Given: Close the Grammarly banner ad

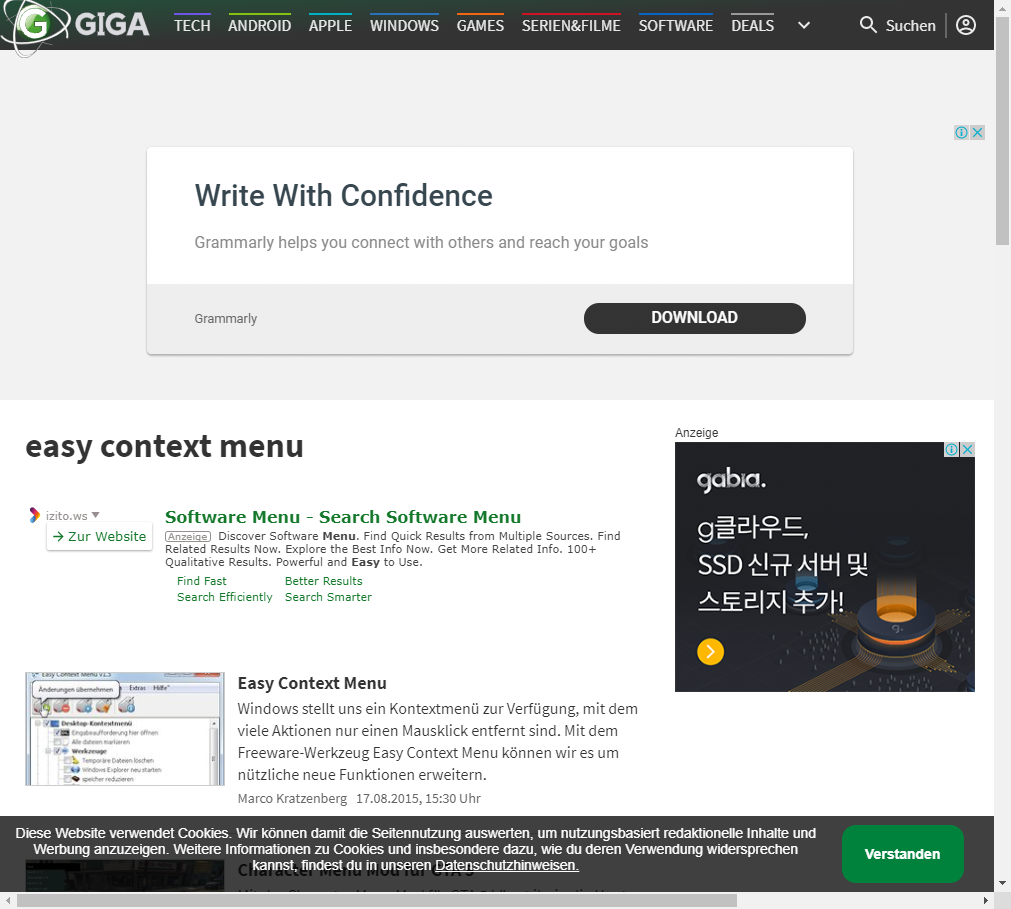Looking at the screenshot, I should click(977, 132).
